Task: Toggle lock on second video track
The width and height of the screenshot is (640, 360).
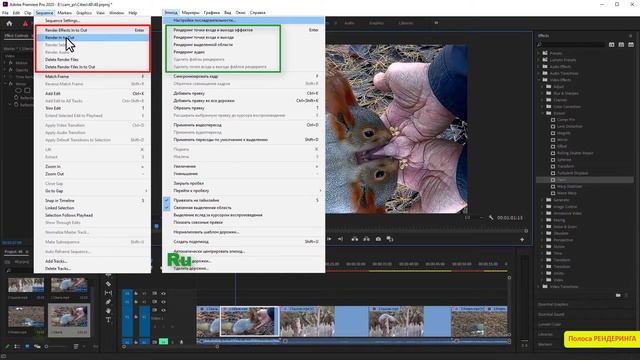Action: pos(136,302)
